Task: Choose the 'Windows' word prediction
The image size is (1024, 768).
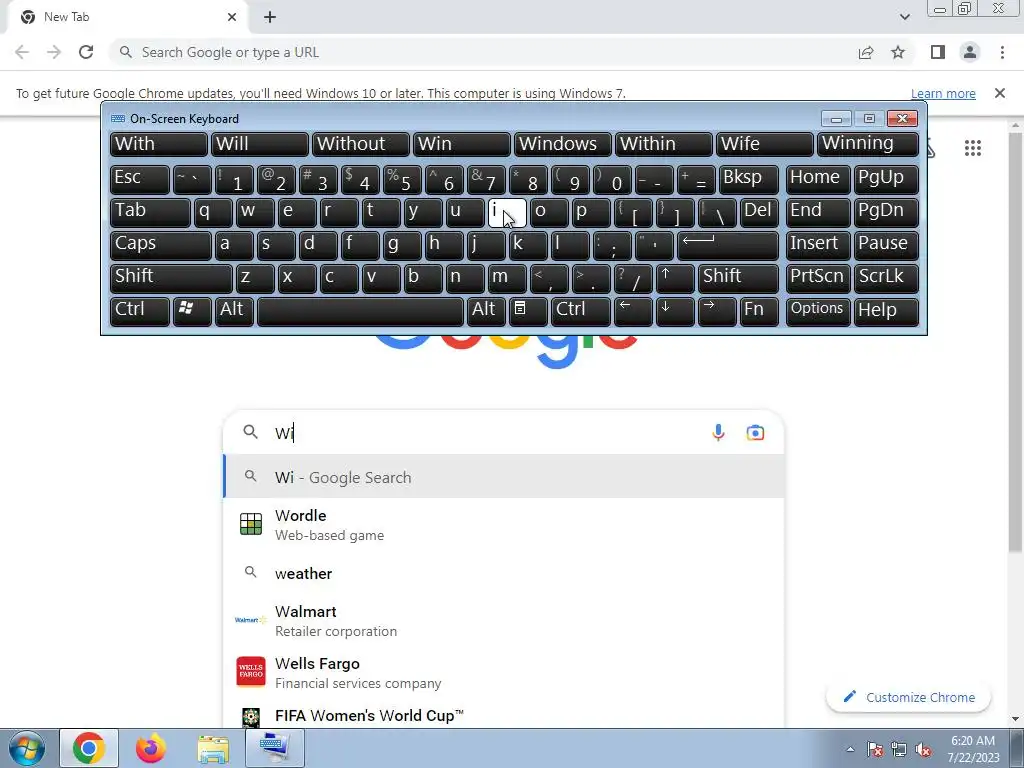Action: (562, 144)
